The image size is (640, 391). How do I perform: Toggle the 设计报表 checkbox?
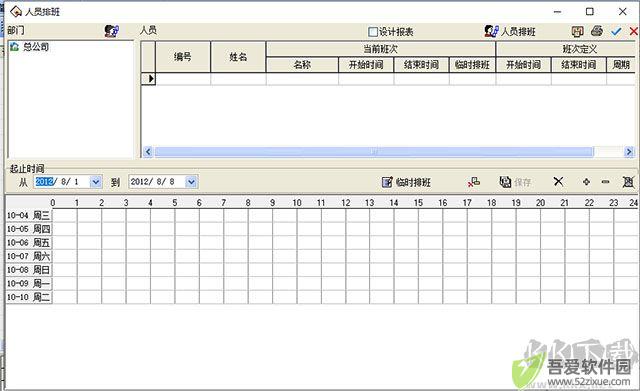click(x=373, y=32)
